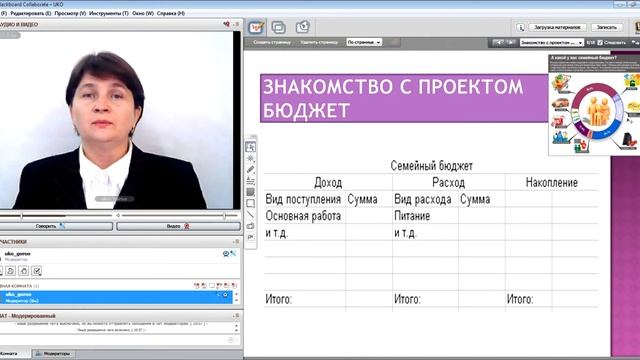The image size is (640, 360).
Task: Open the screenshot capture tool
Action: pyautogui.click(x=251, y=226)
